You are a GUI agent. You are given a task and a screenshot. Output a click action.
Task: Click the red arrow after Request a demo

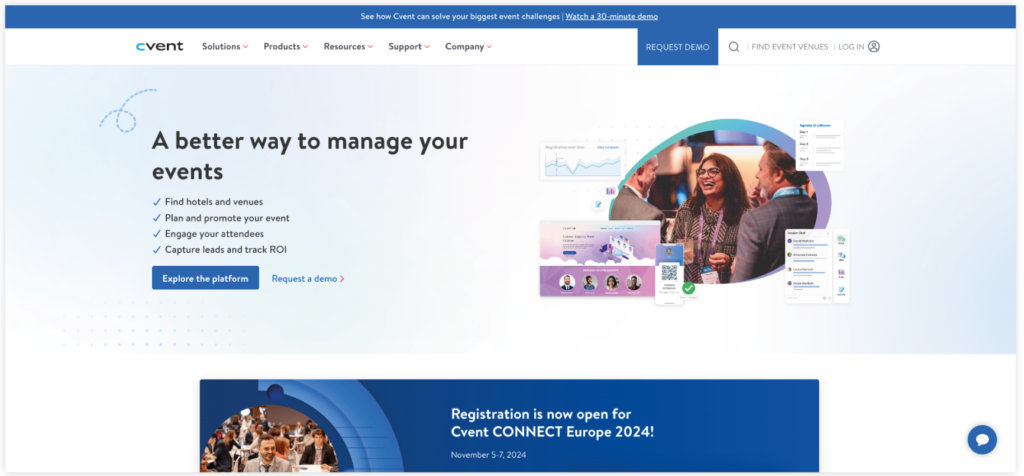click(342, 279)
